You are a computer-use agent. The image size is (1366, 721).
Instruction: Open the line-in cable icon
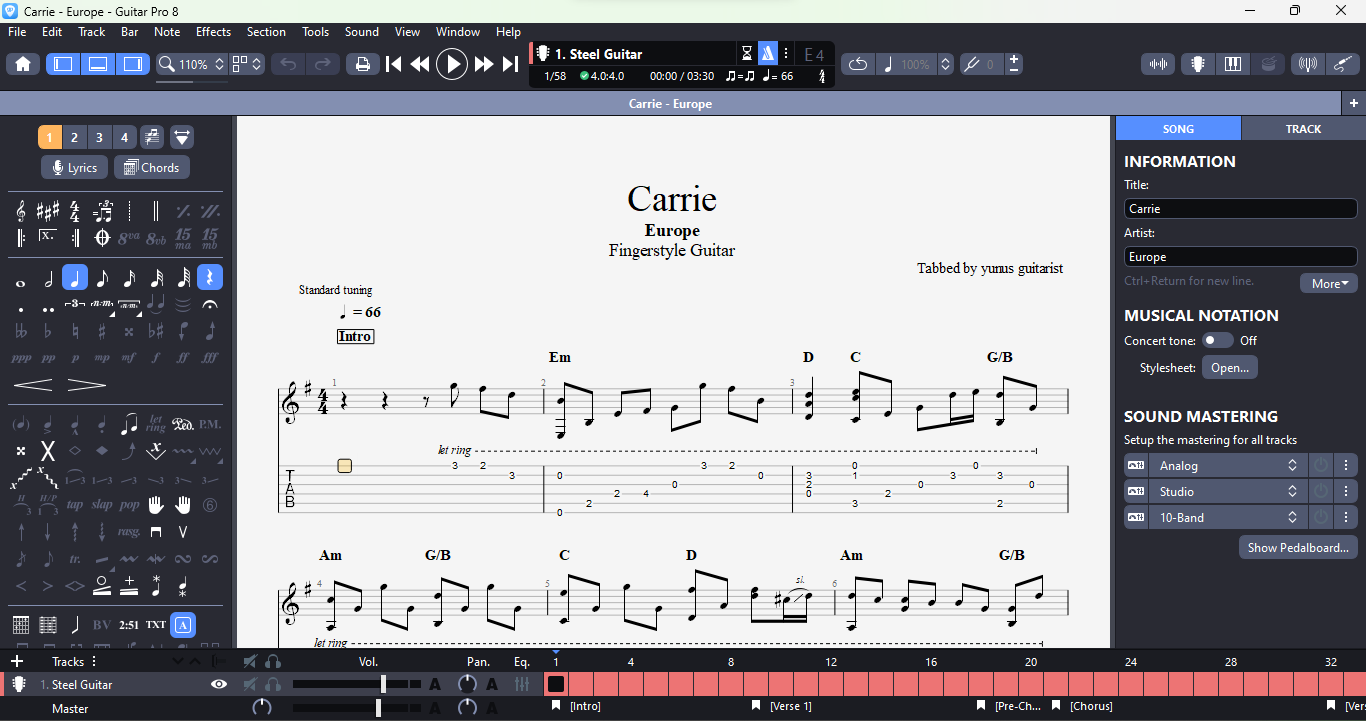[1344, 64]
